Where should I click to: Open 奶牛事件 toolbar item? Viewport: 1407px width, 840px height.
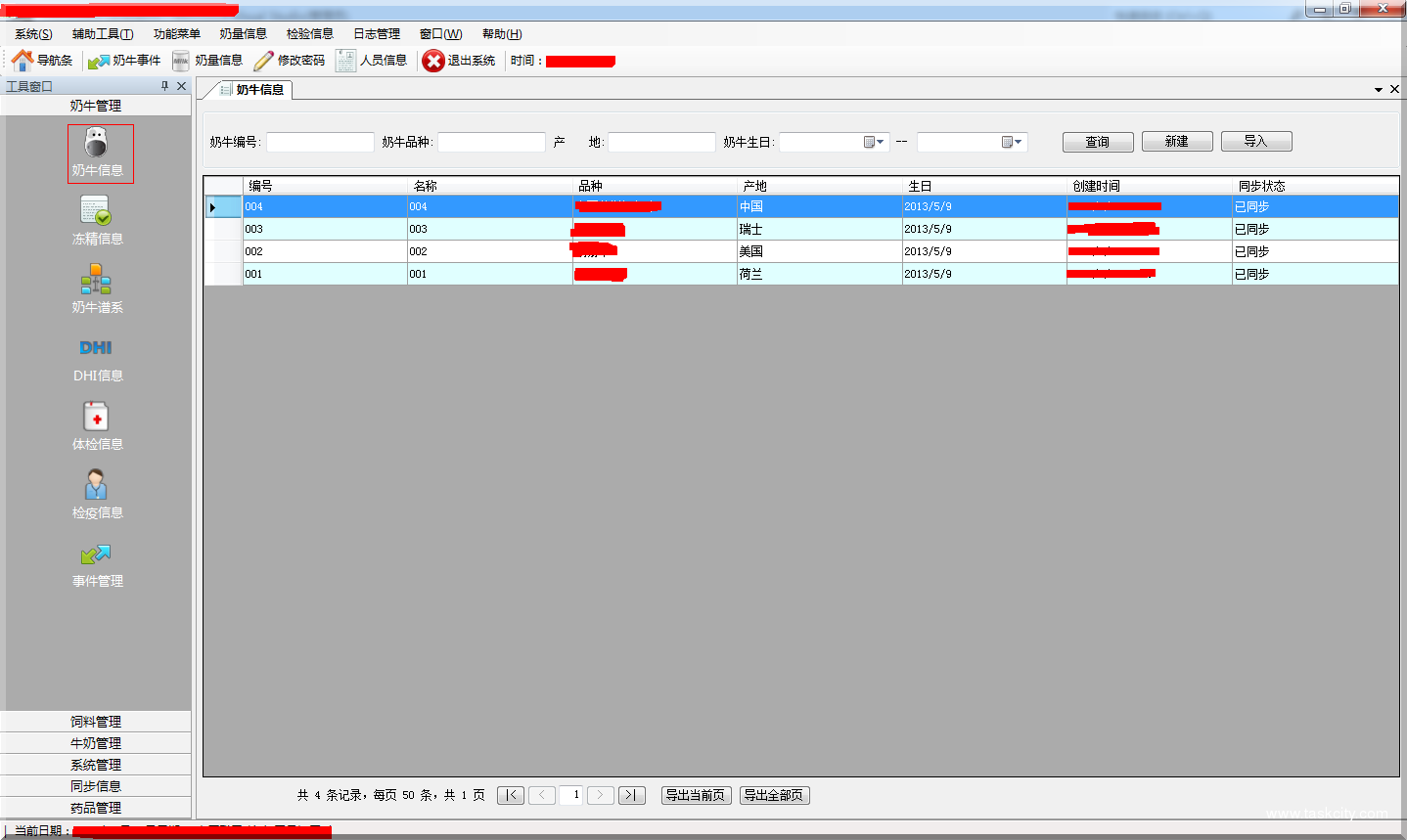(124, 61)
